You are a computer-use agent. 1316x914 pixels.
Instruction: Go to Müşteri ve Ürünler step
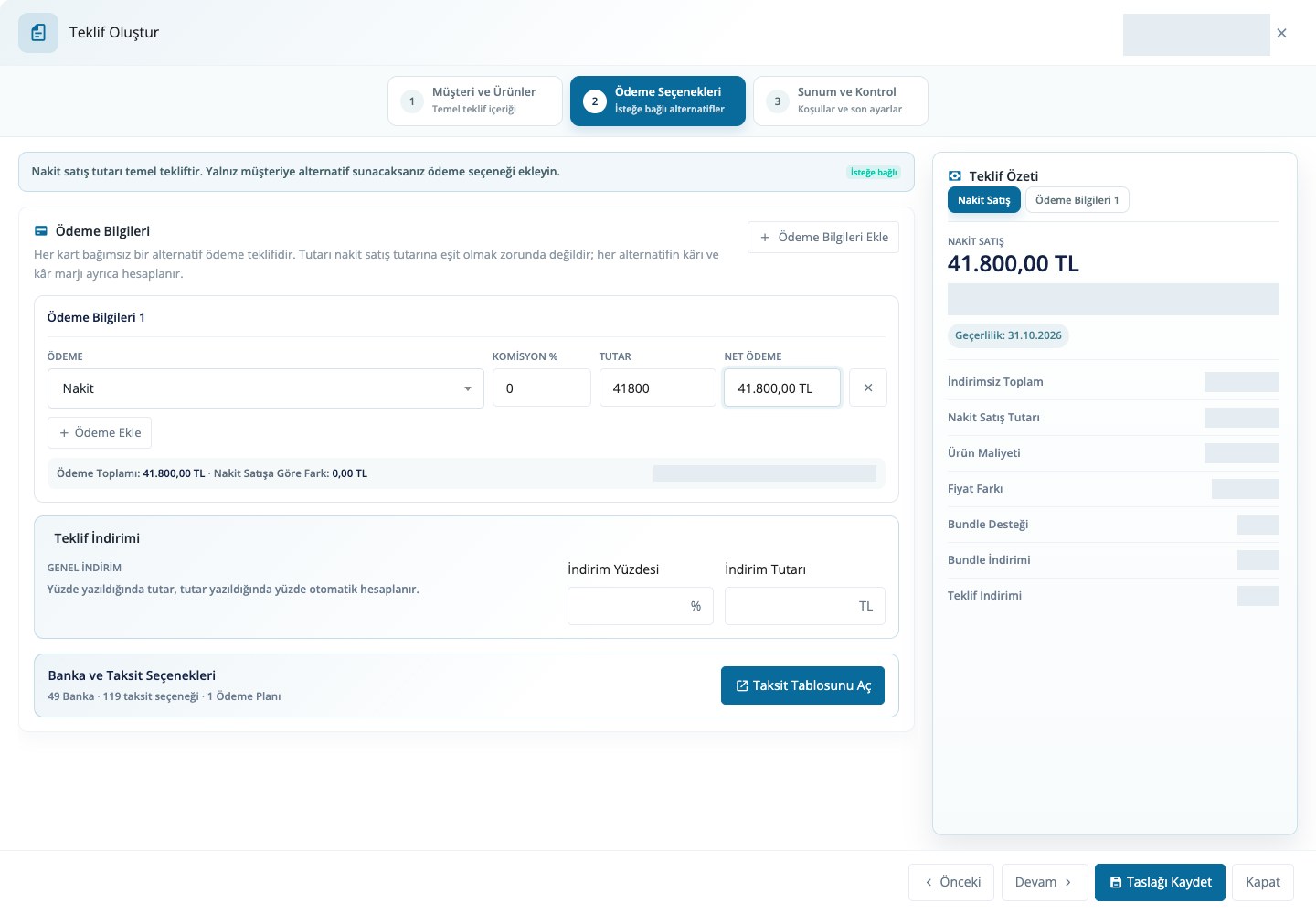(x=475, y=101)
